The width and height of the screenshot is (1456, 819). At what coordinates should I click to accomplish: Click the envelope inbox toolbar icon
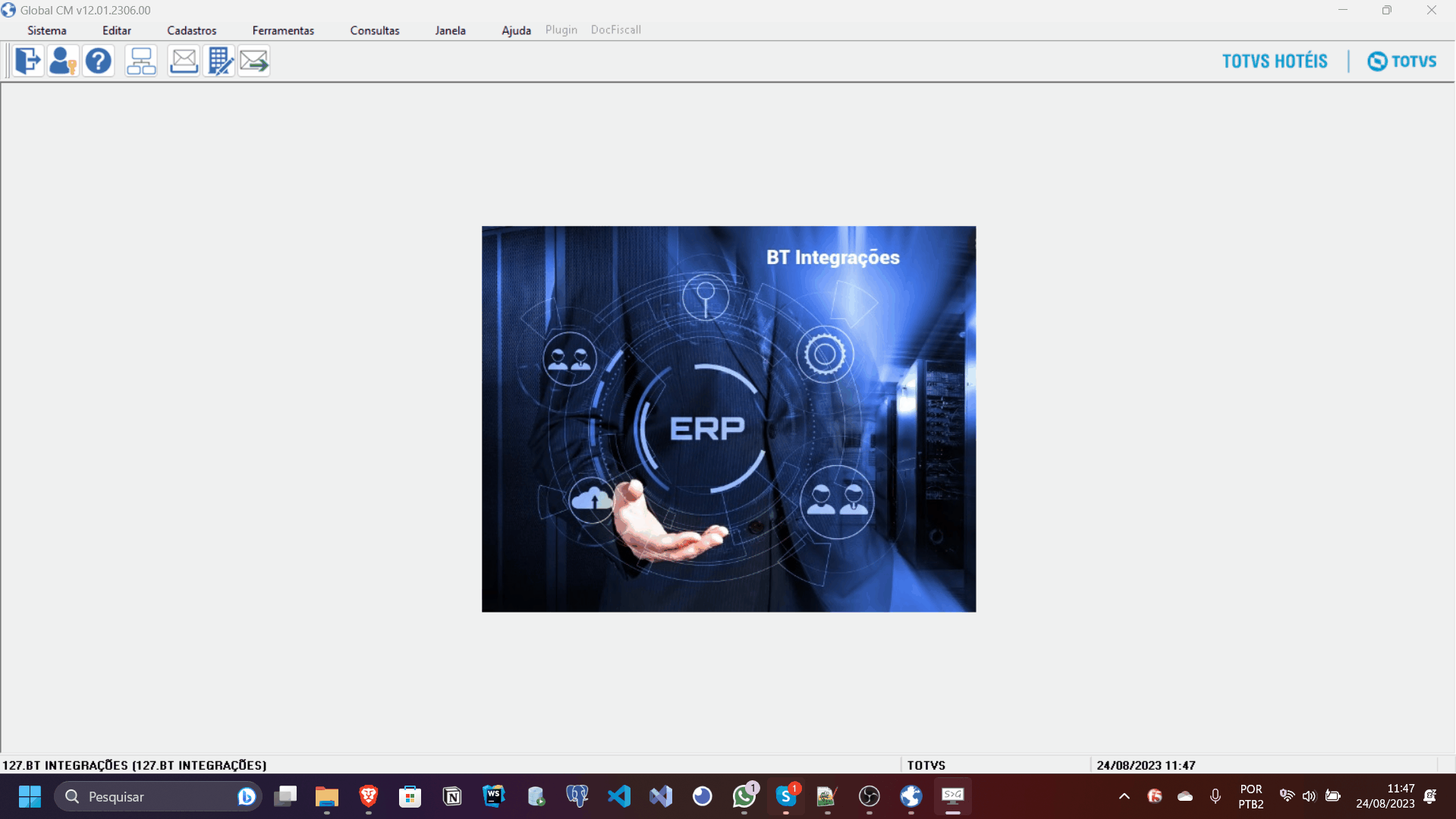(x=184, y=61)
